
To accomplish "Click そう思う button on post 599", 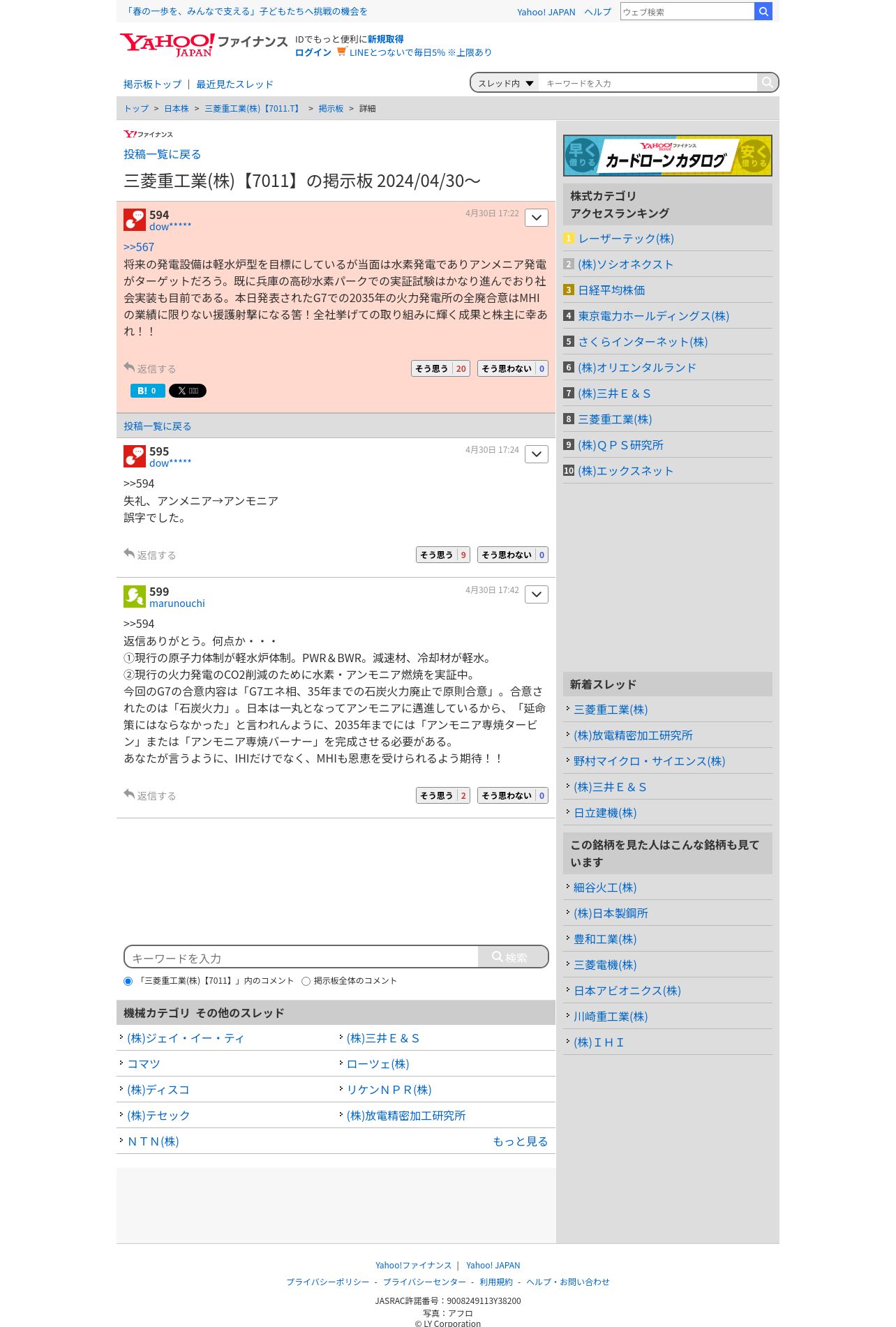I will (x=443, y=795).
